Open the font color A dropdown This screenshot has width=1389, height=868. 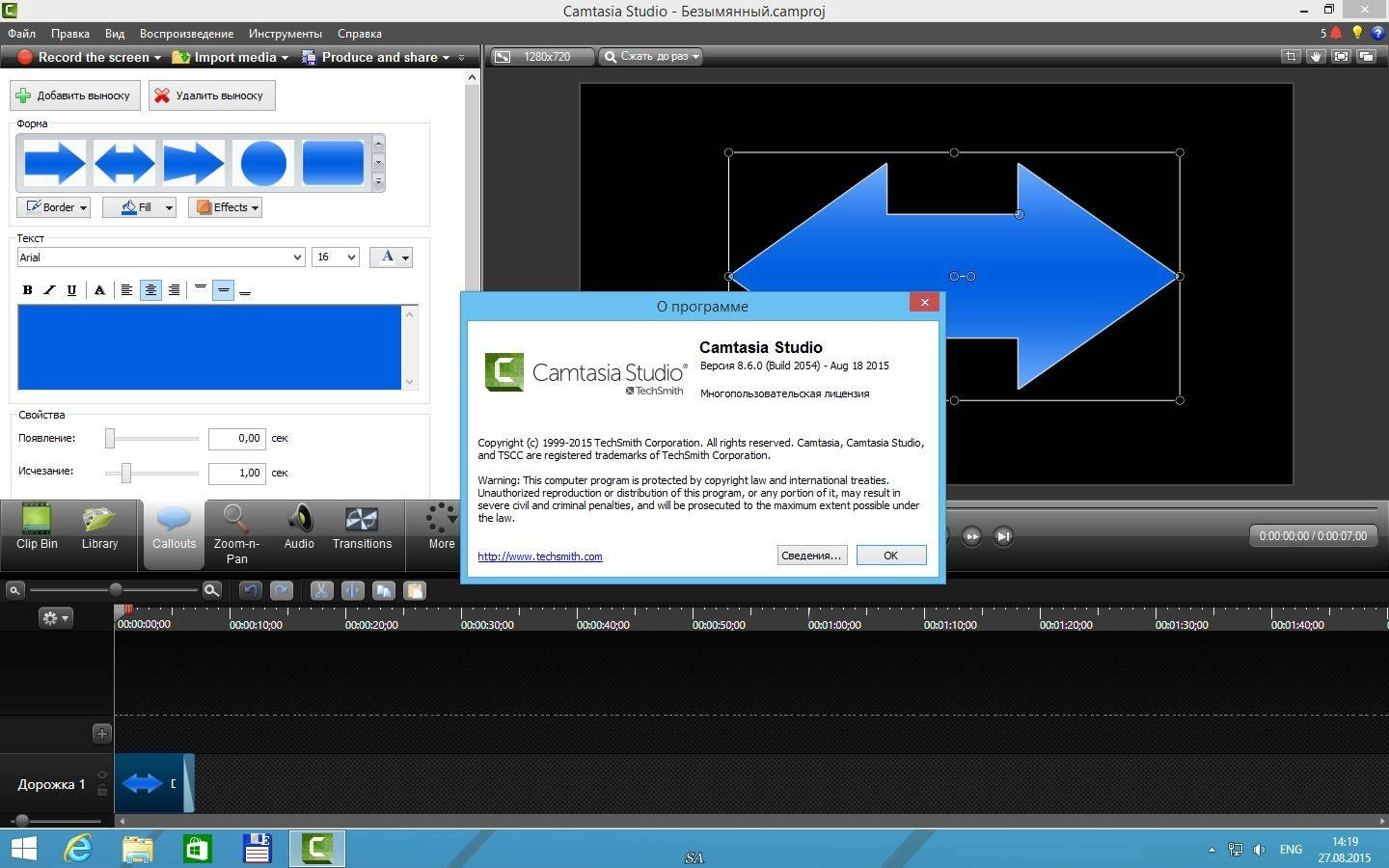[392, 257]
